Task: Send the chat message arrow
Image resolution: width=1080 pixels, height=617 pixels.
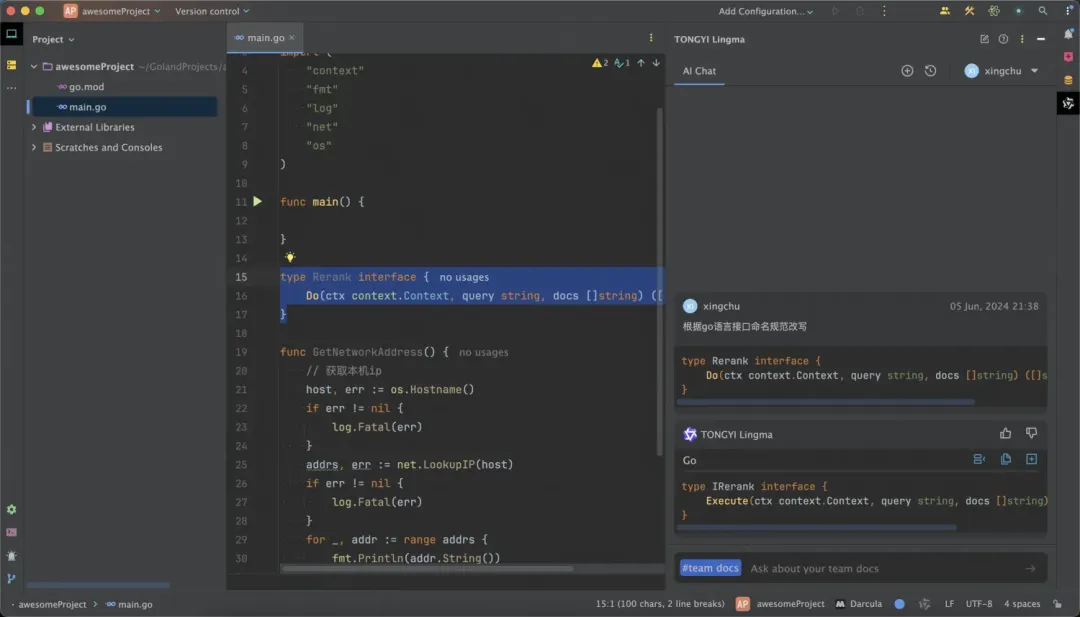Action: pyautogui.click(x=1030, y=568)
